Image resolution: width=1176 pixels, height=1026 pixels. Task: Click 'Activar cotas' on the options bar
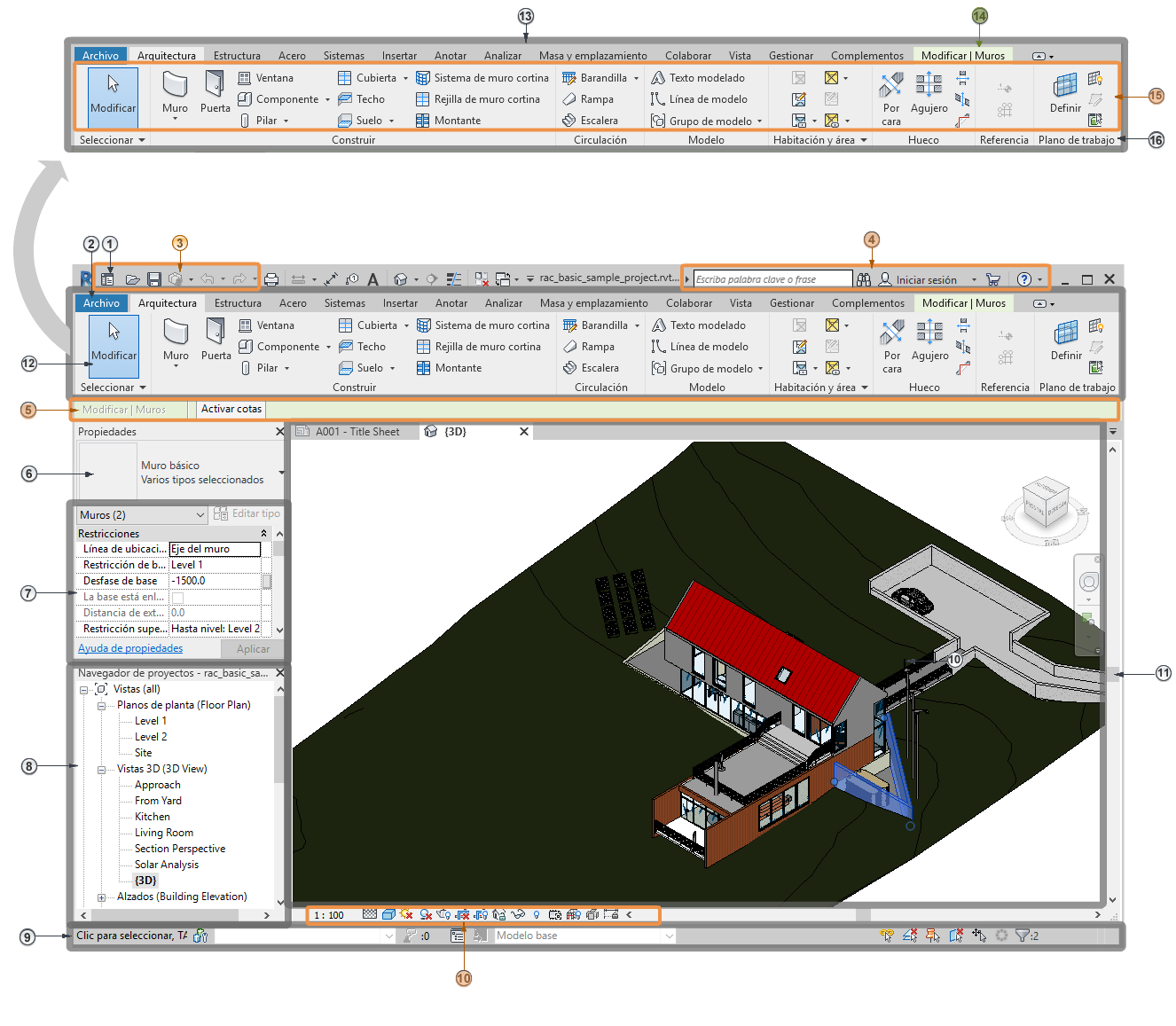tap(231, 409)
